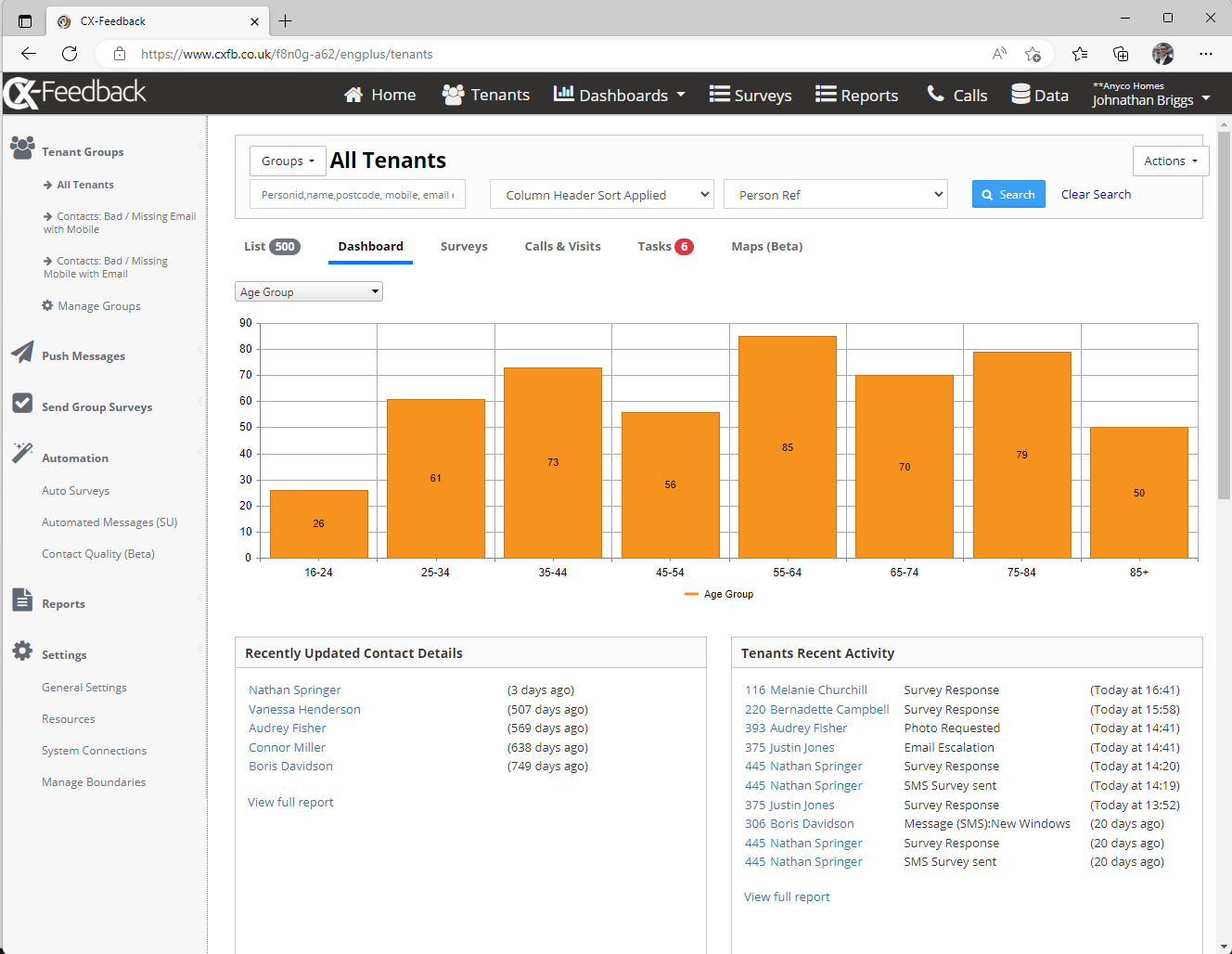
Task: Open View full report under Recent Activity
Action: click(x=787, y=896)
